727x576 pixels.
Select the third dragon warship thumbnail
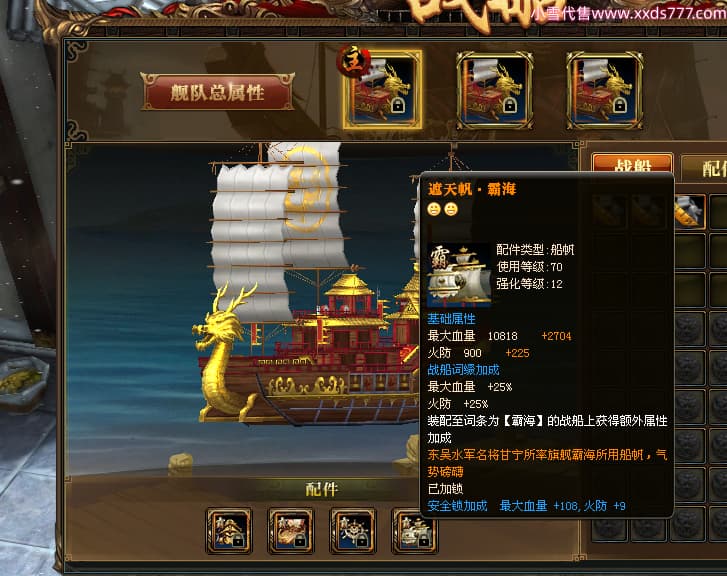(x=605, y=90)
